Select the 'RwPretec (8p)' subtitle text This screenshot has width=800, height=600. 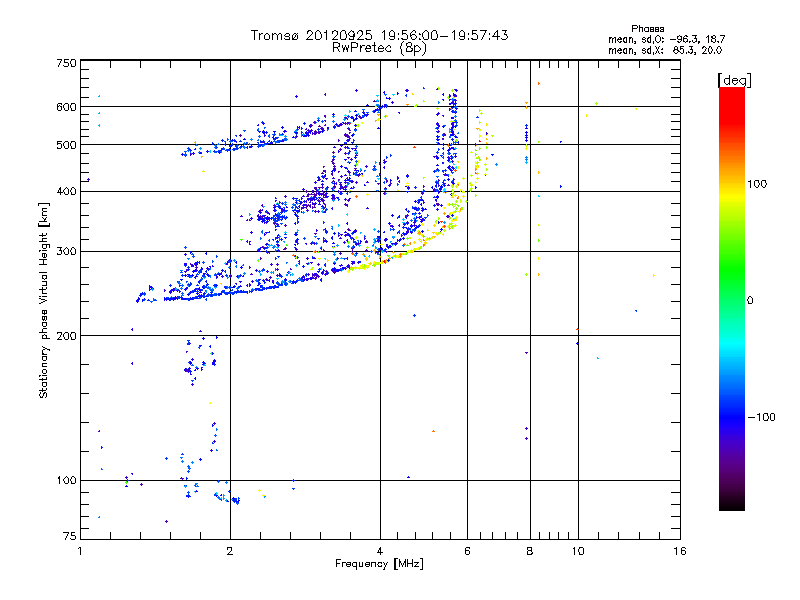pyautogui.click(x=379, y=48)
